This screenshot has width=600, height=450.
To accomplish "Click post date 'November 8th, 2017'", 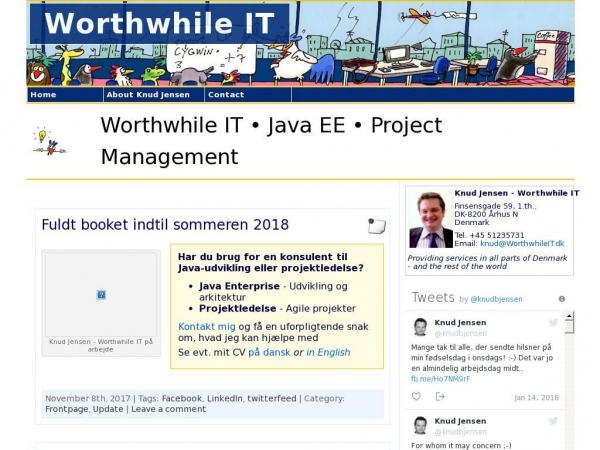I will click(x=88, y=398).
